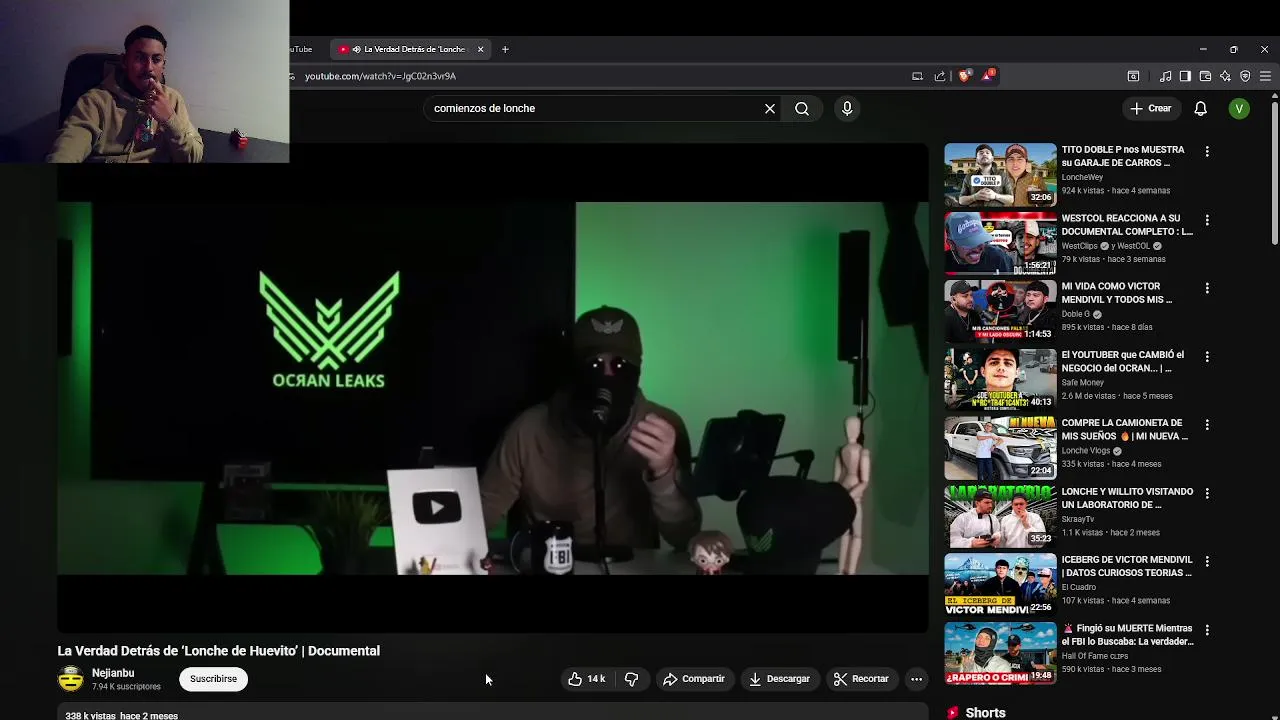Open Brave Wallet icon
Viewport: 1280px width, 720px height.
click(1205, 76)
